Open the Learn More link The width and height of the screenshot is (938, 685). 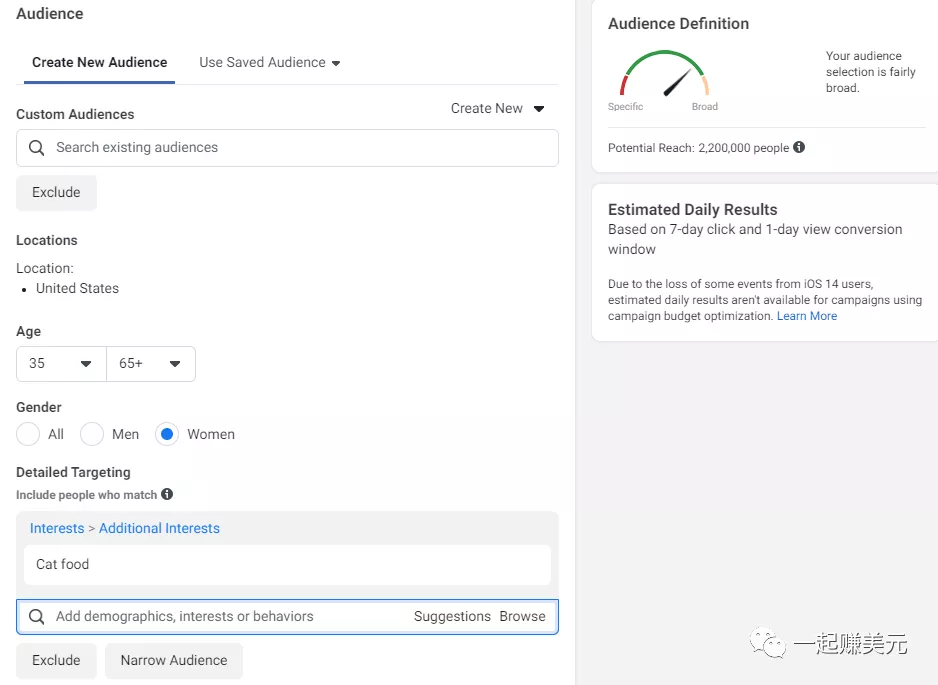[x=807, y=316]
